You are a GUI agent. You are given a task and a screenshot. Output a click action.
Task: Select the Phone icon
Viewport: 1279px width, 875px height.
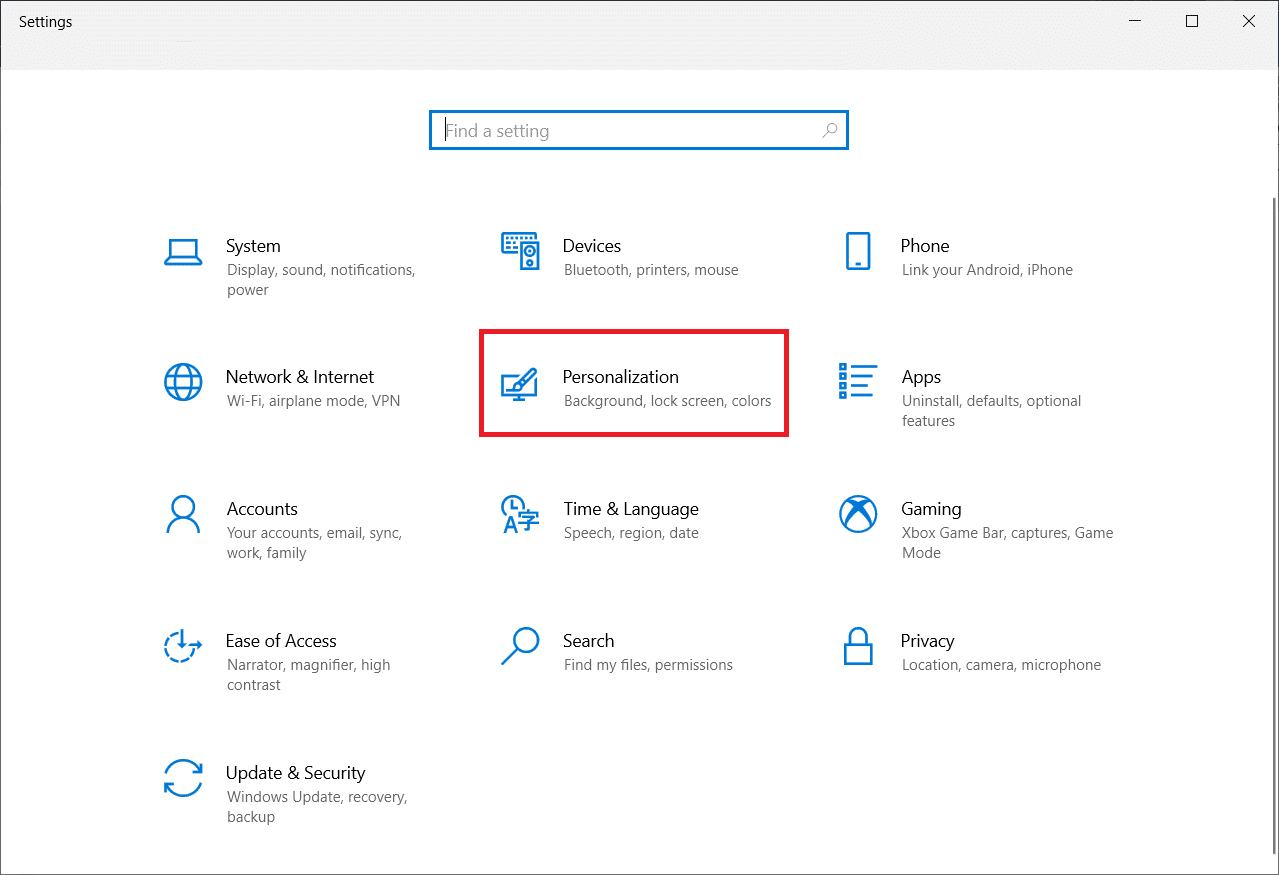tap(858, 251)
